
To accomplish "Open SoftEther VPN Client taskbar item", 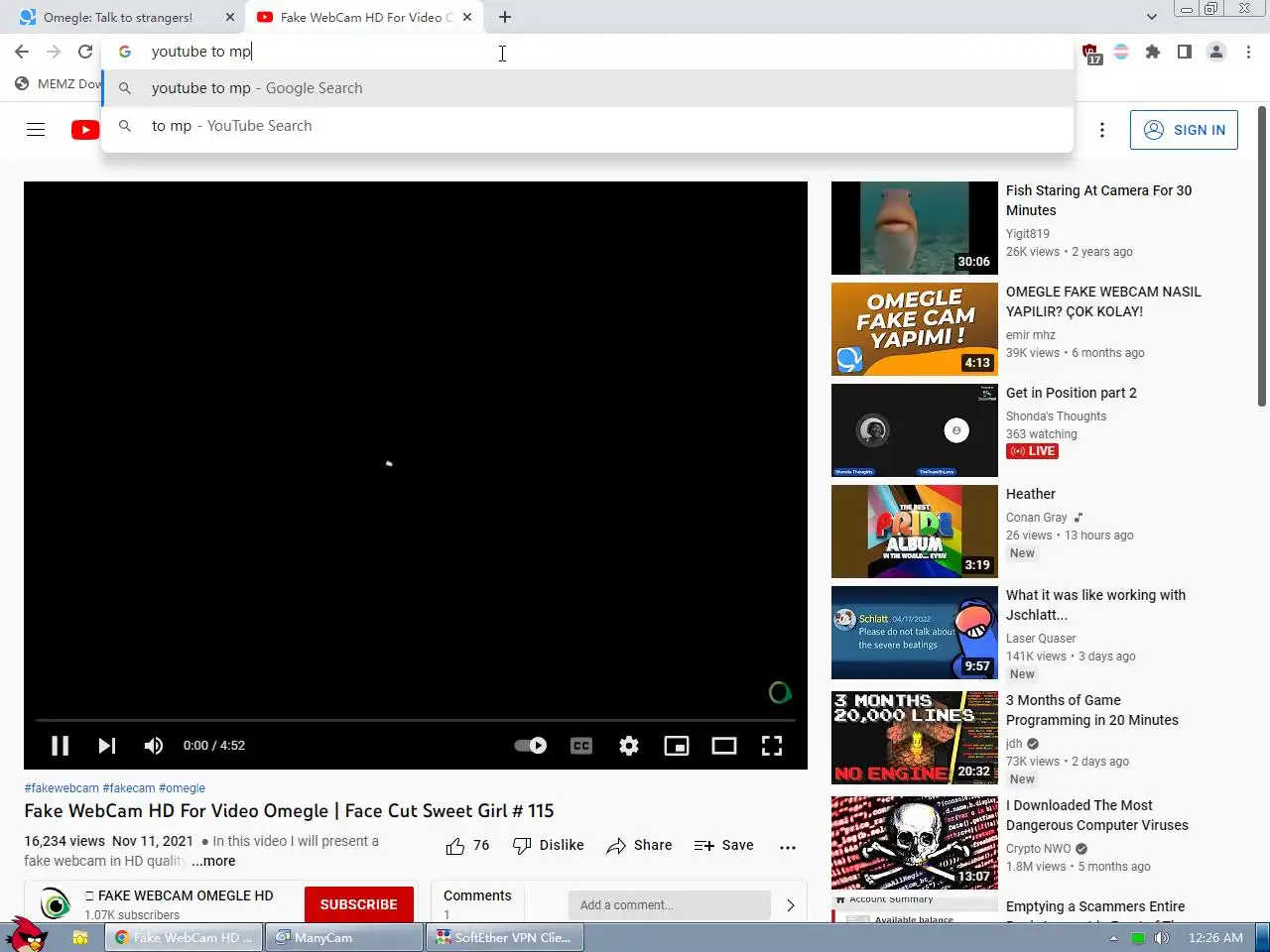I will click(506, 937).
